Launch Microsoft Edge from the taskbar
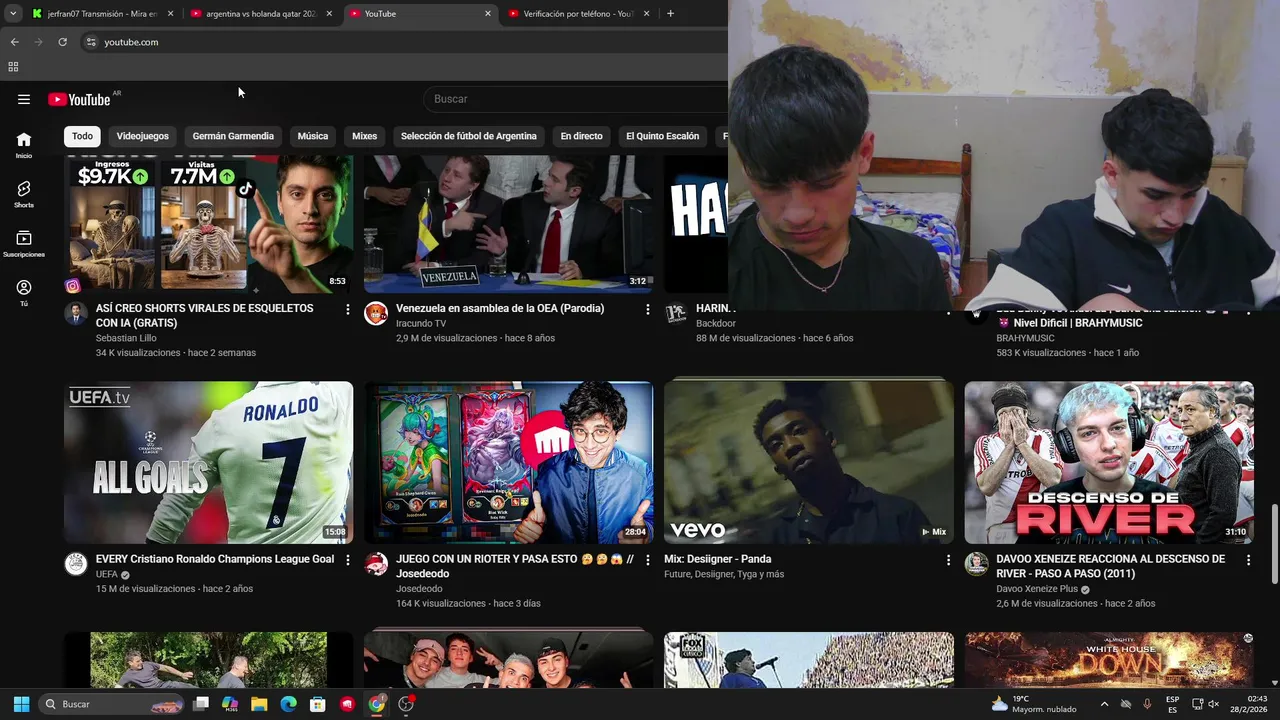 pos(288,704)
